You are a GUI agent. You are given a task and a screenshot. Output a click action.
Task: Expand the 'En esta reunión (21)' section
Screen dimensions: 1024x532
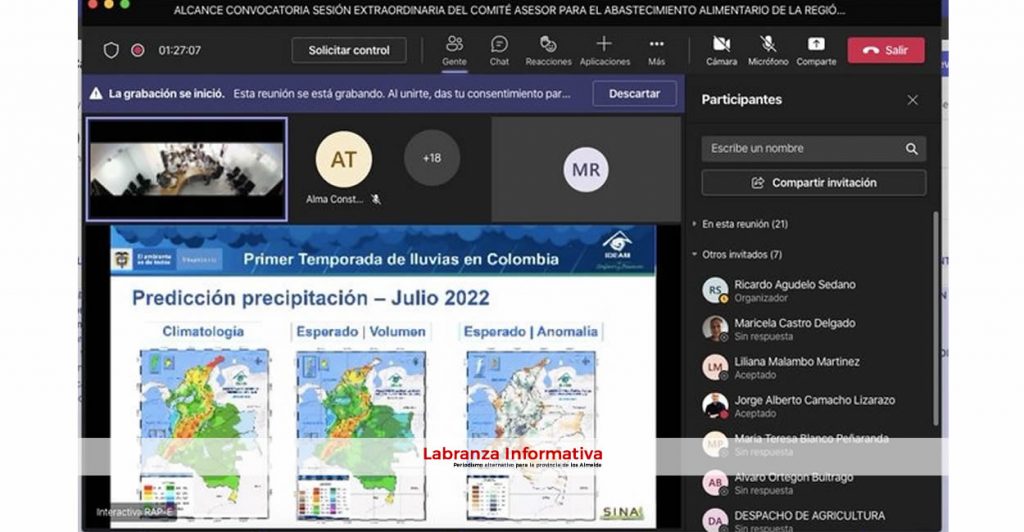[x=695, y=224]
